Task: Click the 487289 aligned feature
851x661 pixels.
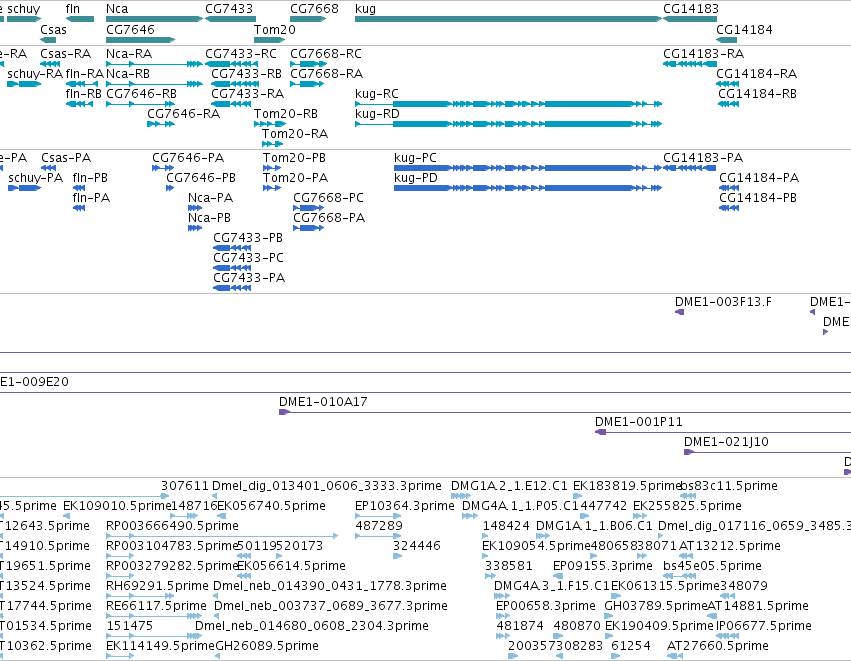Action: [x=378, y=536]
